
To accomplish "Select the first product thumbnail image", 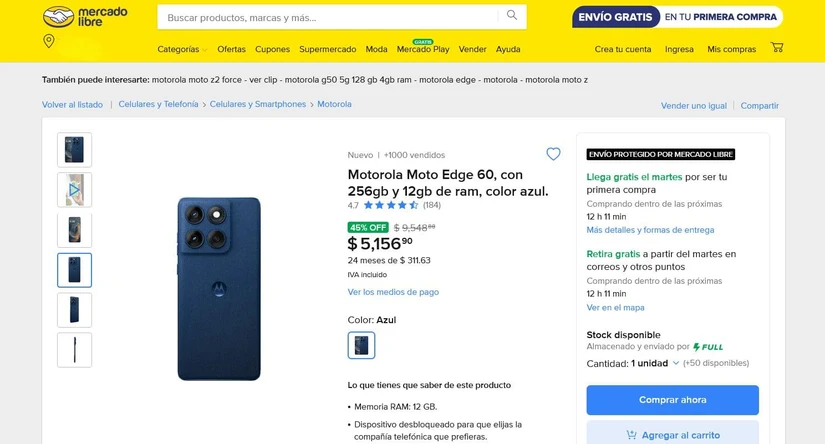I will click(74, 150).
